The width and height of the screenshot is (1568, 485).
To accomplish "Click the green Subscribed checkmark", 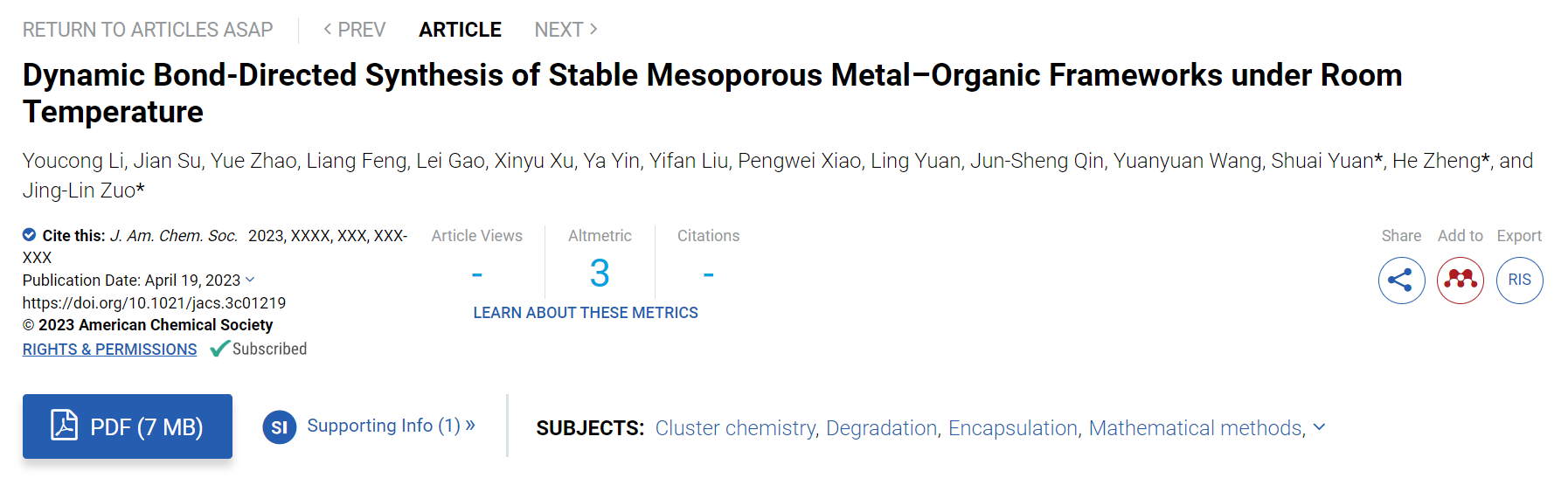I will 219,349.
